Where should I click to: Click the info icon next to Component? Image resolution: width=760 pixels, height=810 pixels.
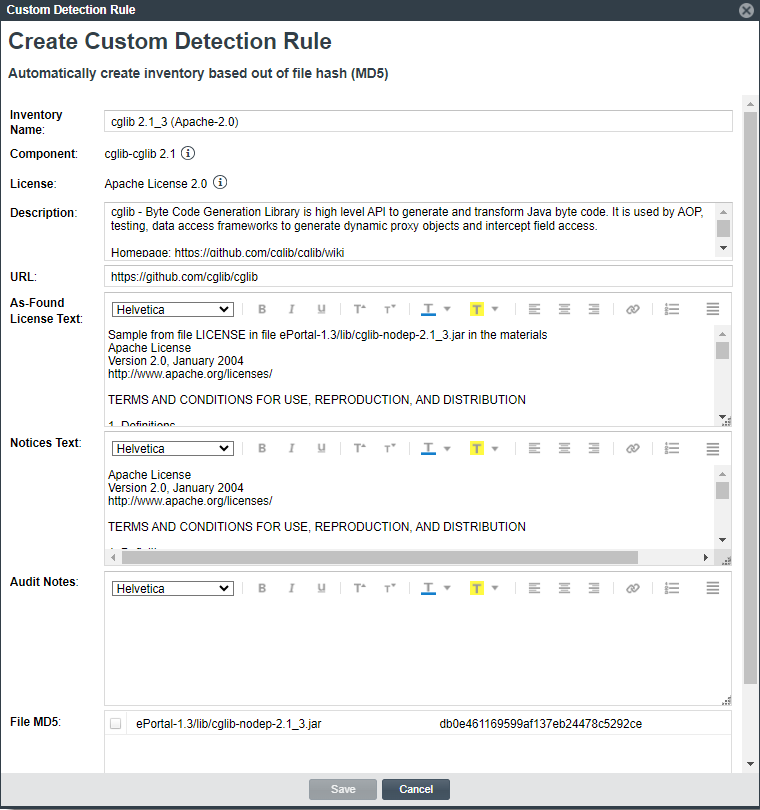(188, 154)
